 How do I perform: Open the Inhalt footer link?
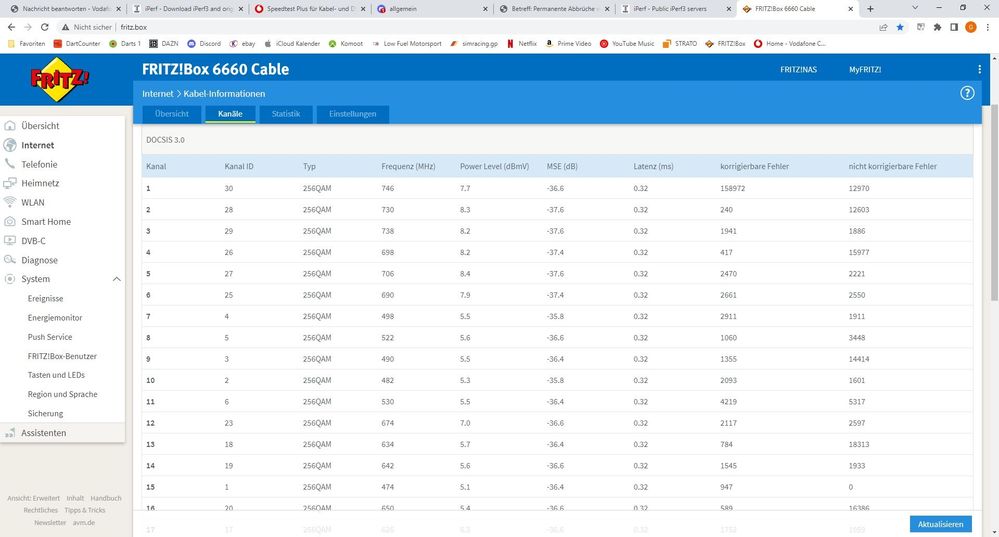point(75,498)
